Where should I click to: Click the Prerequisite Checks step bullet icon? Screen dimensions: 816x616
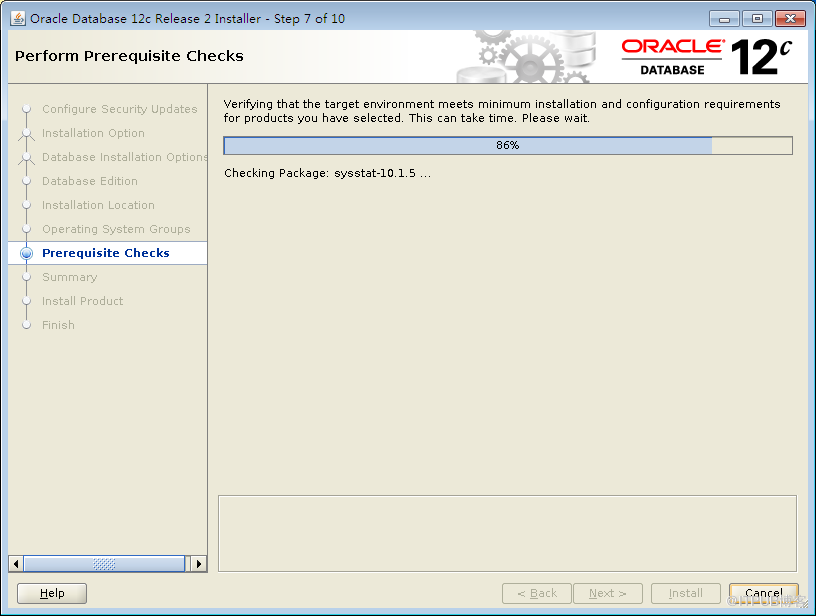click(26, 253)
